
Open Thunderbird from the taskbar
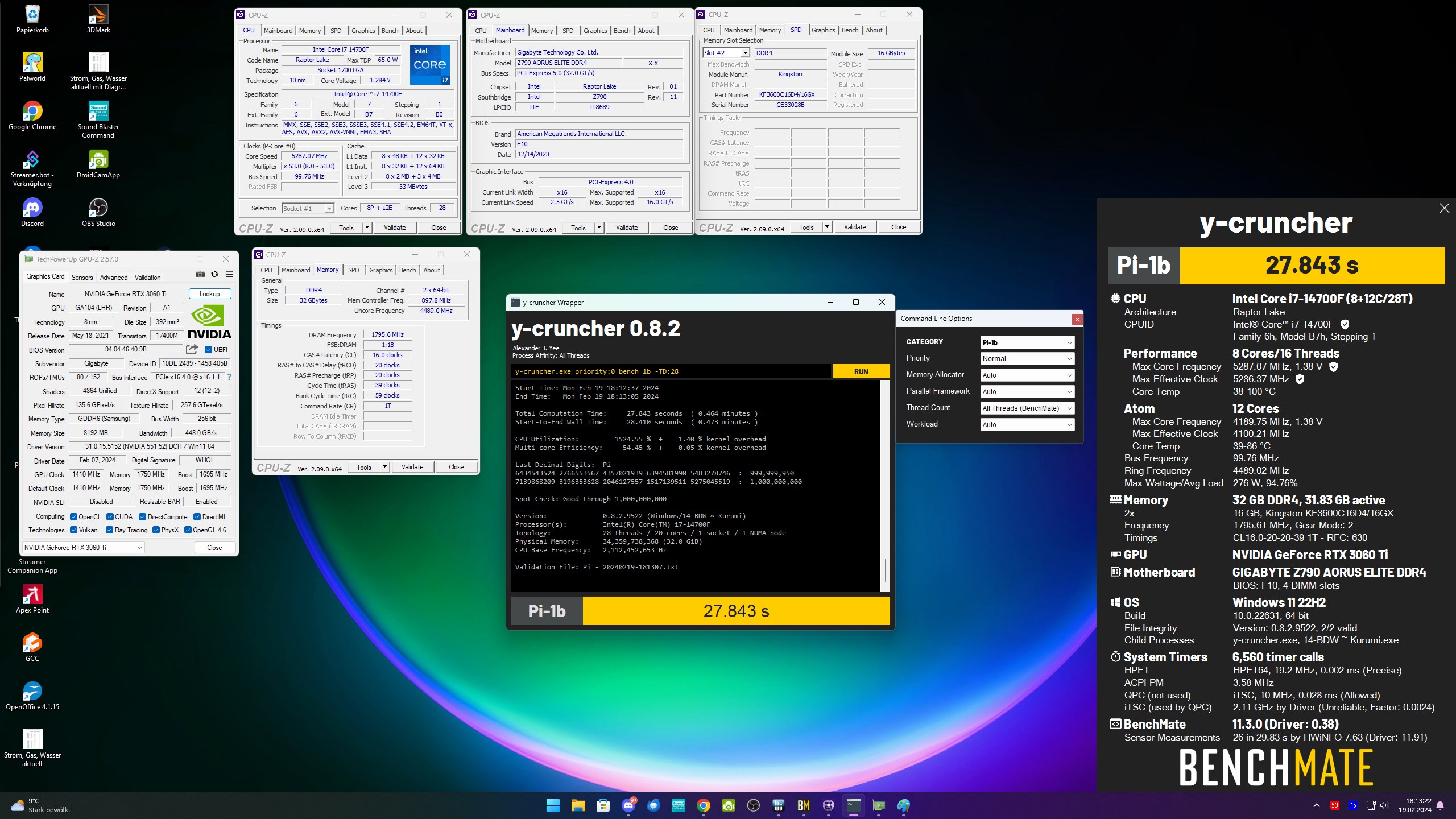[653, 805]
